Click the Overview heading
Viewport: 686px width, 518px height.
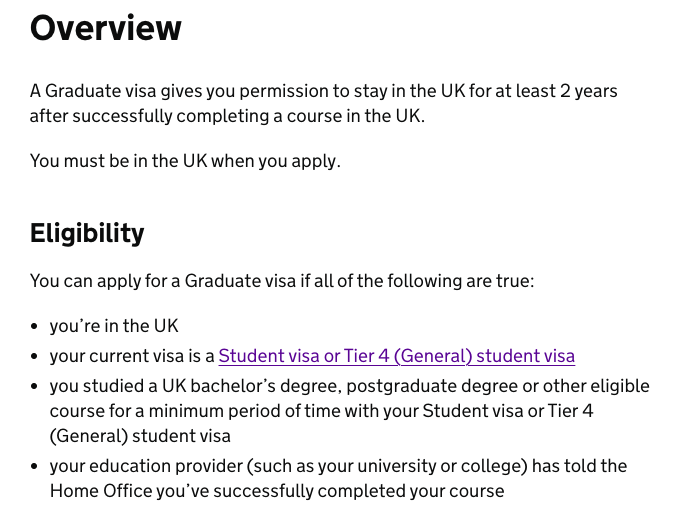coord(105,28)
